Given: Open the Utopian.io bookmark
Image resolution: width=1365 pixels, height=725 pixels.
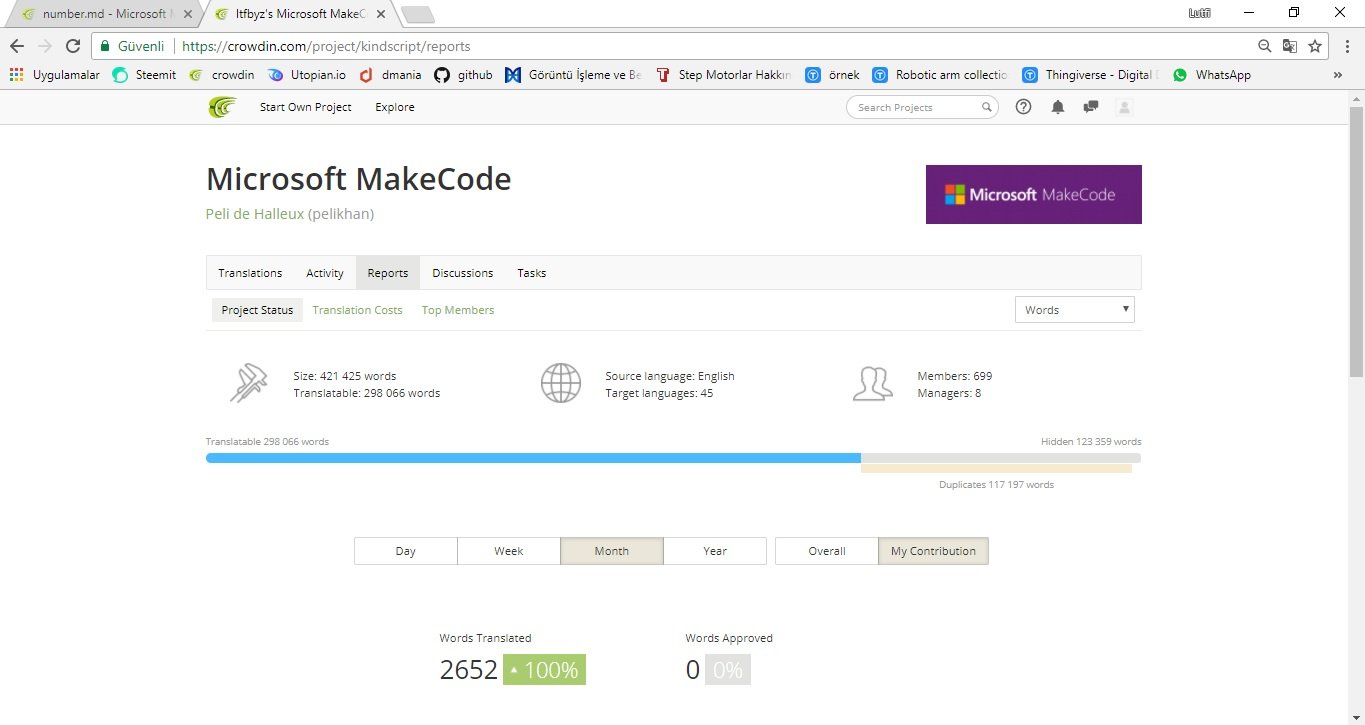Looking at the screenshot, I should 307,75.
